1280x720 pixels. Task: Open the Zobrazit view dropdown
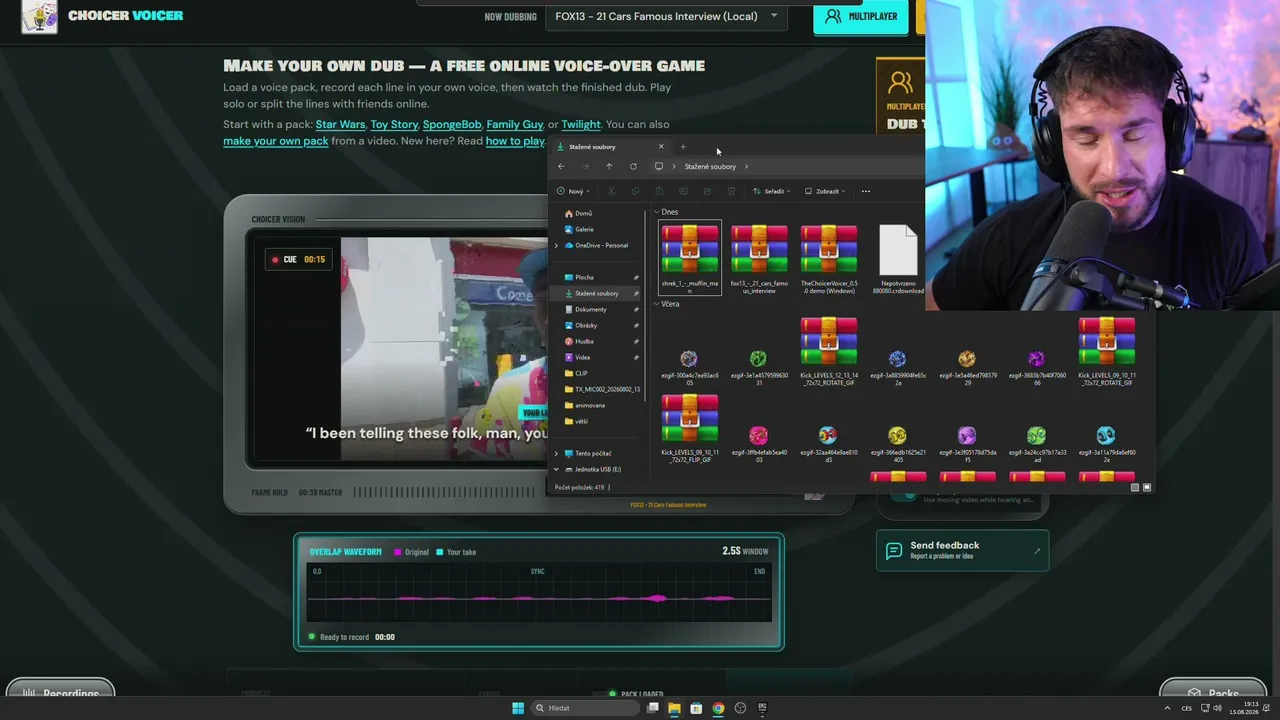(825, 191)
